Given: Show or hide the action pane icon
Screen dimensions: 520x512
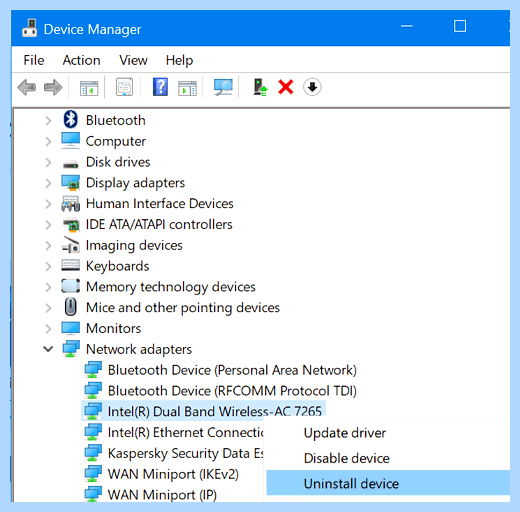Looking at the screenshot, I should 187,88.
